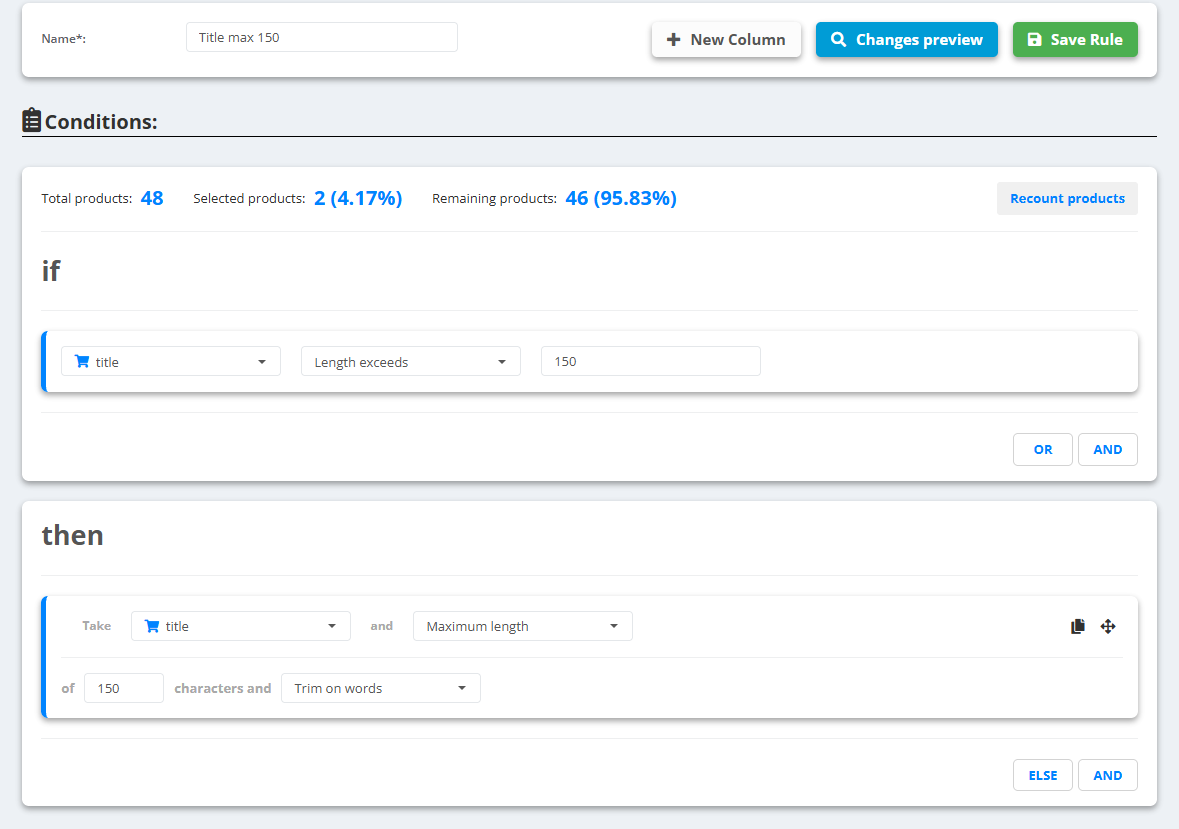Click the "if" section heading

50,271
